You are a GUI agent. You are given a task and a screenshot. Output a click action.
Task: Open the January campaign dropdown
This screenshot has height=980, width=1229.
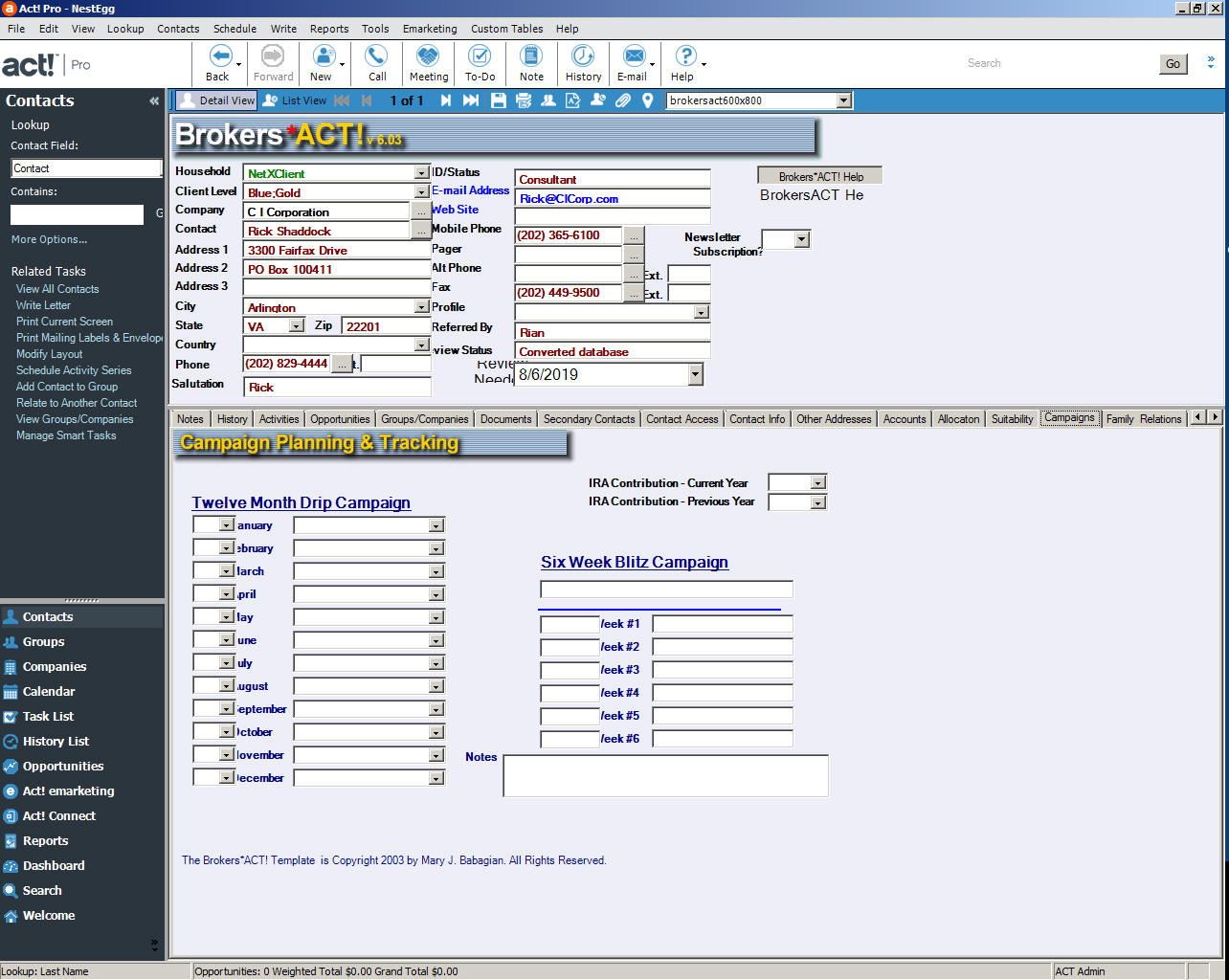pyautogui.click(x=436, y=525)
